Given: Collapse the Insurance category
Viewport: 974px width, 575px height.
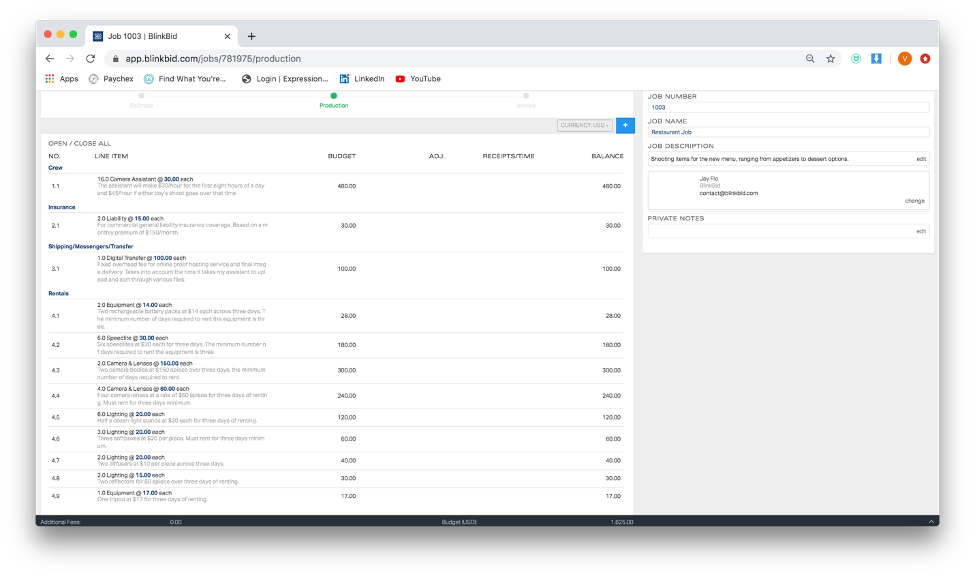Looking at the screenshot, I should 61,207.
